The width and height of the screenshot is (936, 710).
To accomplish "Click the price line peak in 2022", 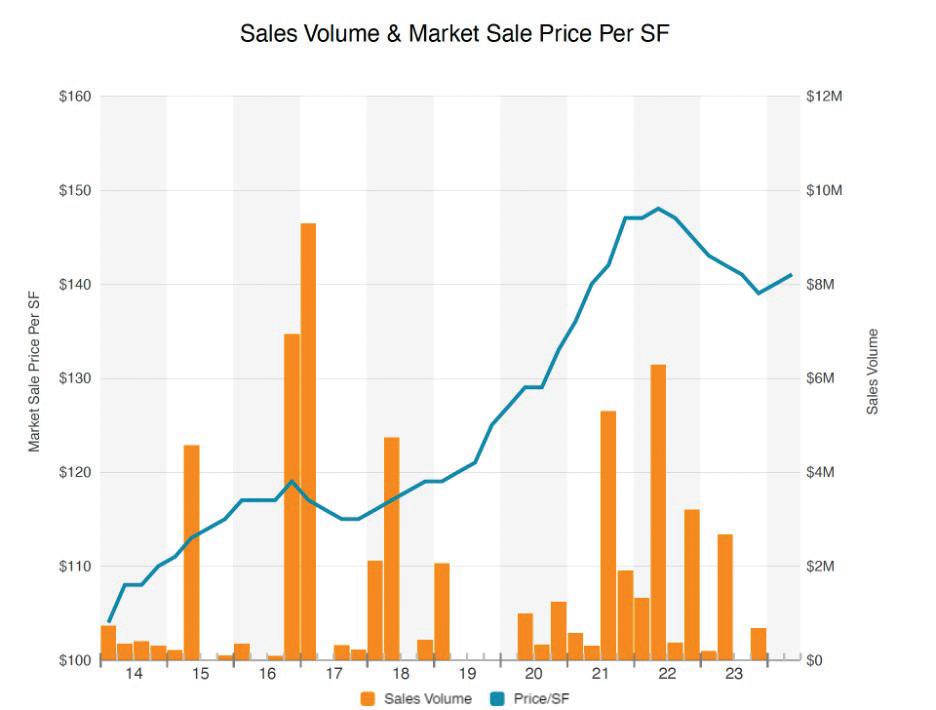I will tap(658, 208).
